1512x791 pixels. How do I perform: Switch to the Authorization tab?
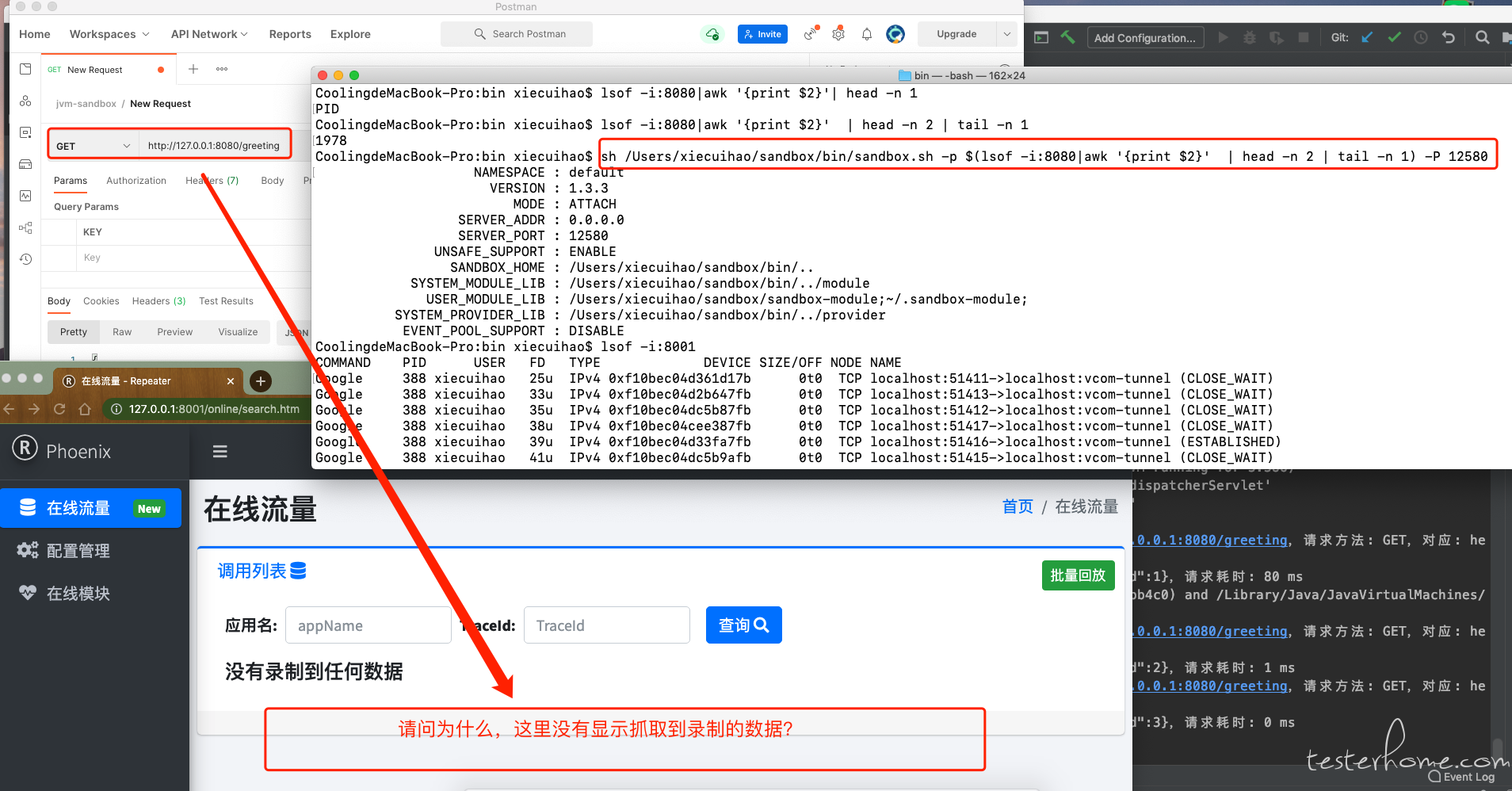click(x=136, y=181)
